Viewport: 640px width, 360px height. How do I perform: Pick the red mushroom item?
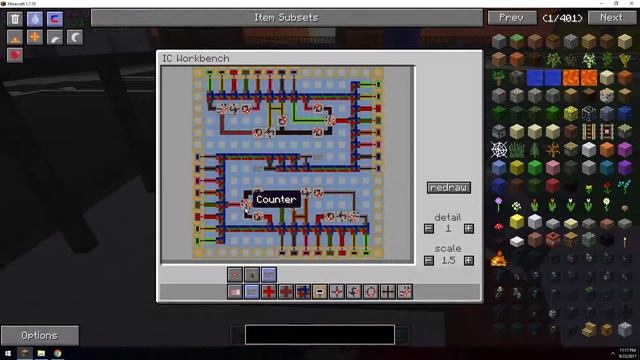tap(499, 226)
